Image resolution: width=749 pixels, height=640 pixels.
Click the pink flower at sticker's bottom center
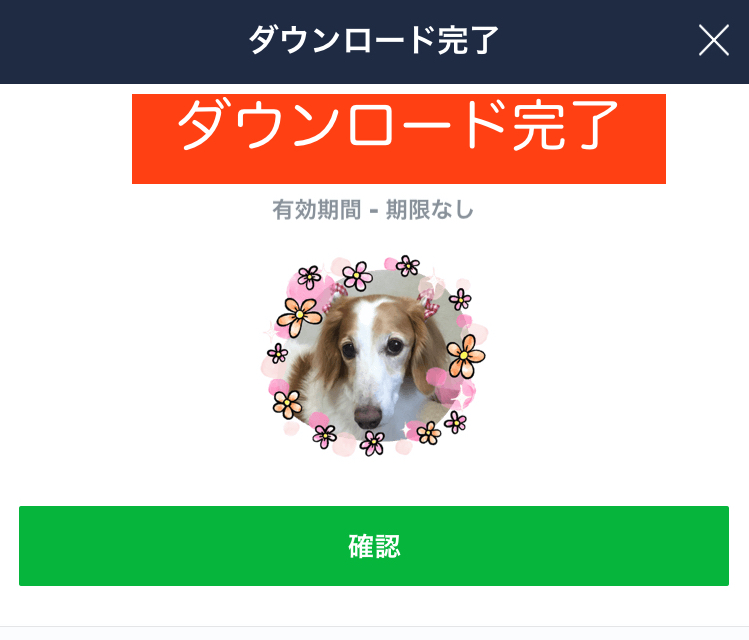pos(372,443)
